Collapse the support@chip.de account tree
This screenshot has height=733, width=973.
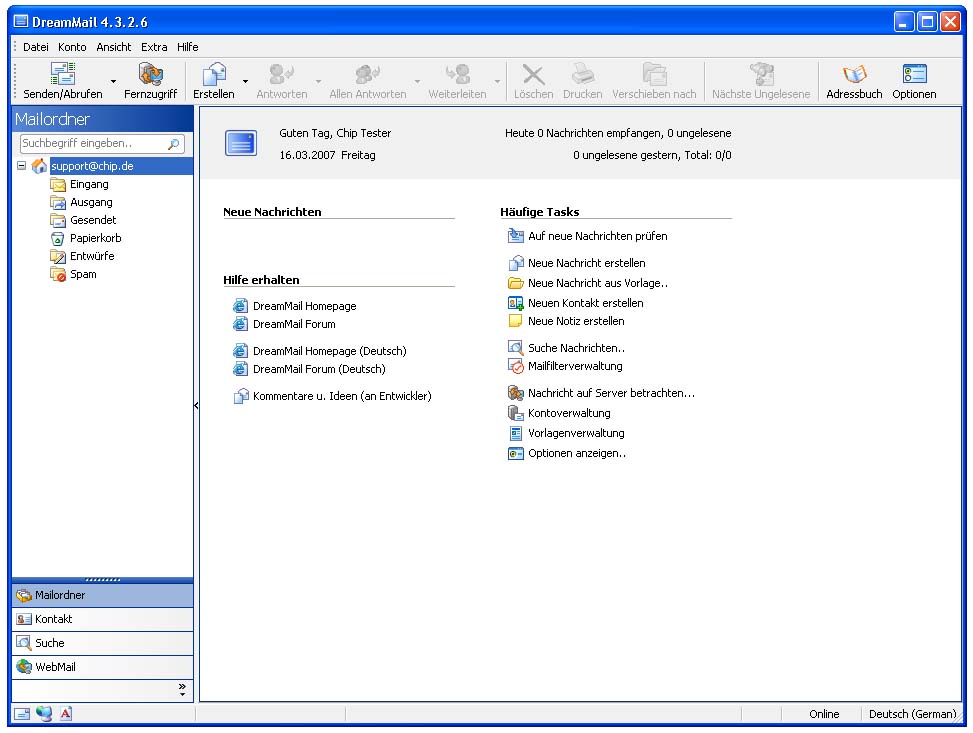[21, 166]
